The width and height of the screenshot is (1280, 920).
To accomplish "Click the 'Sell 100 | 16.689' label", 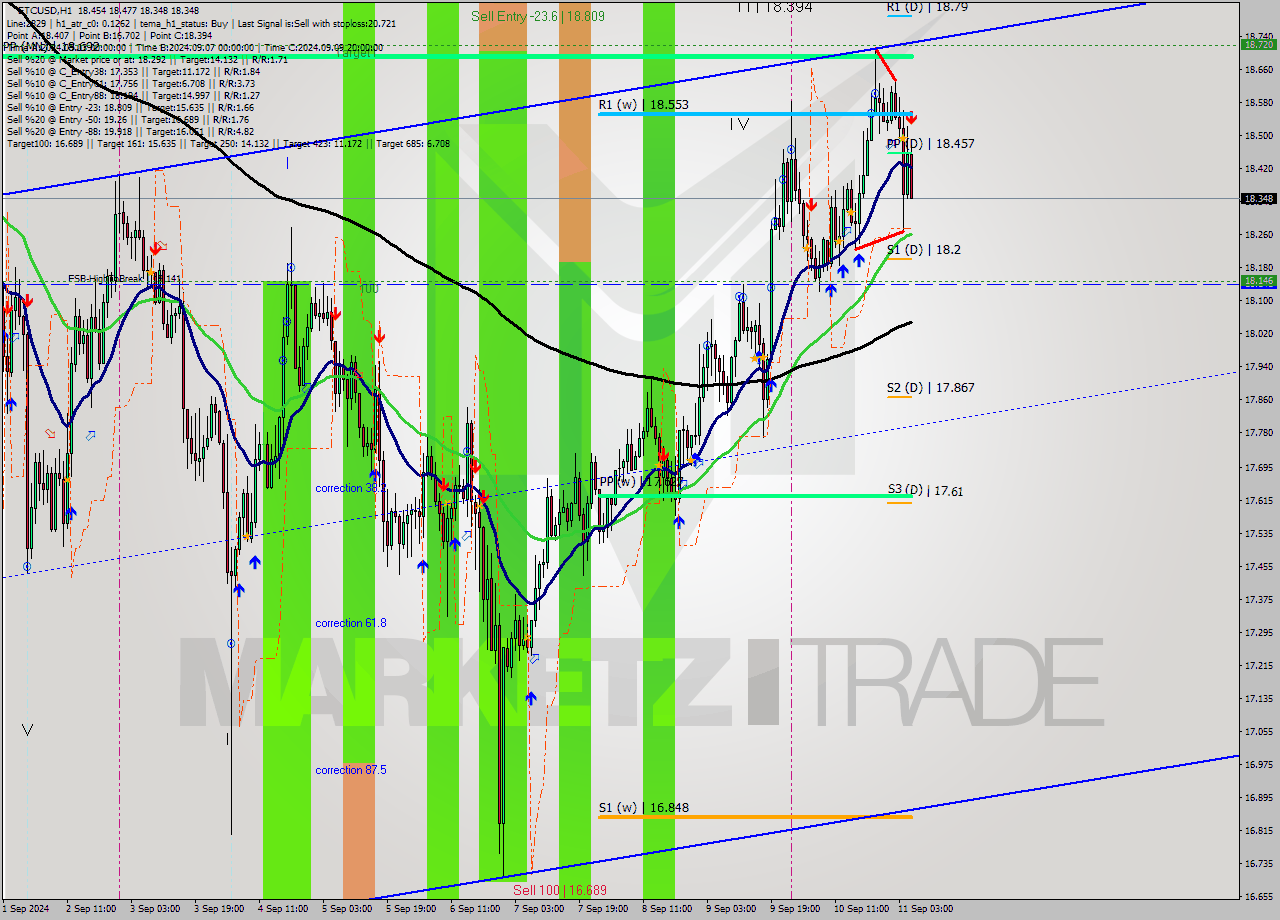I will coord(559,890).
